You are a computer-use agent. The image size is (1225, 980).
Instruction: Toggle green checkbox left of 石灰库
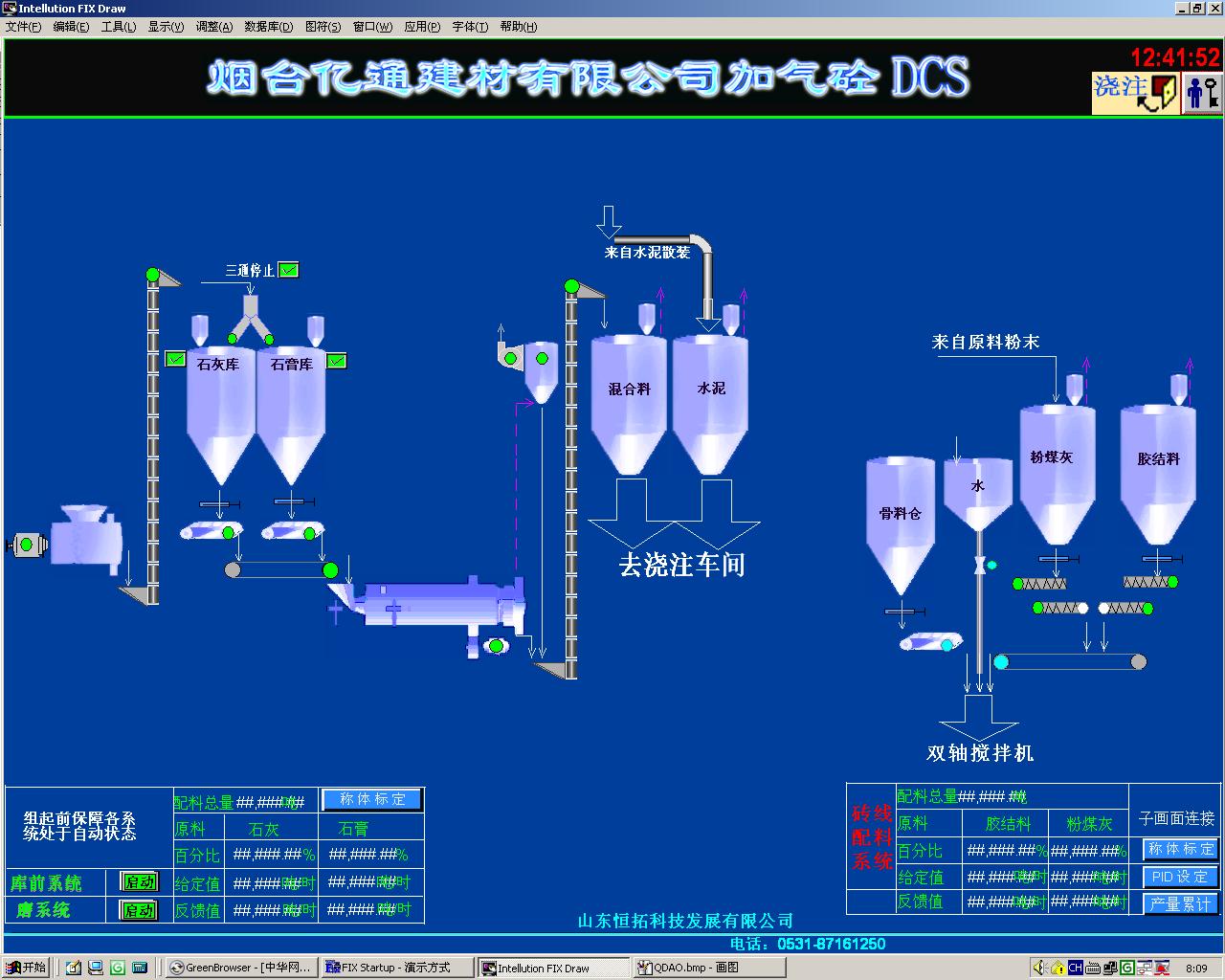click(x=175, y=359)
